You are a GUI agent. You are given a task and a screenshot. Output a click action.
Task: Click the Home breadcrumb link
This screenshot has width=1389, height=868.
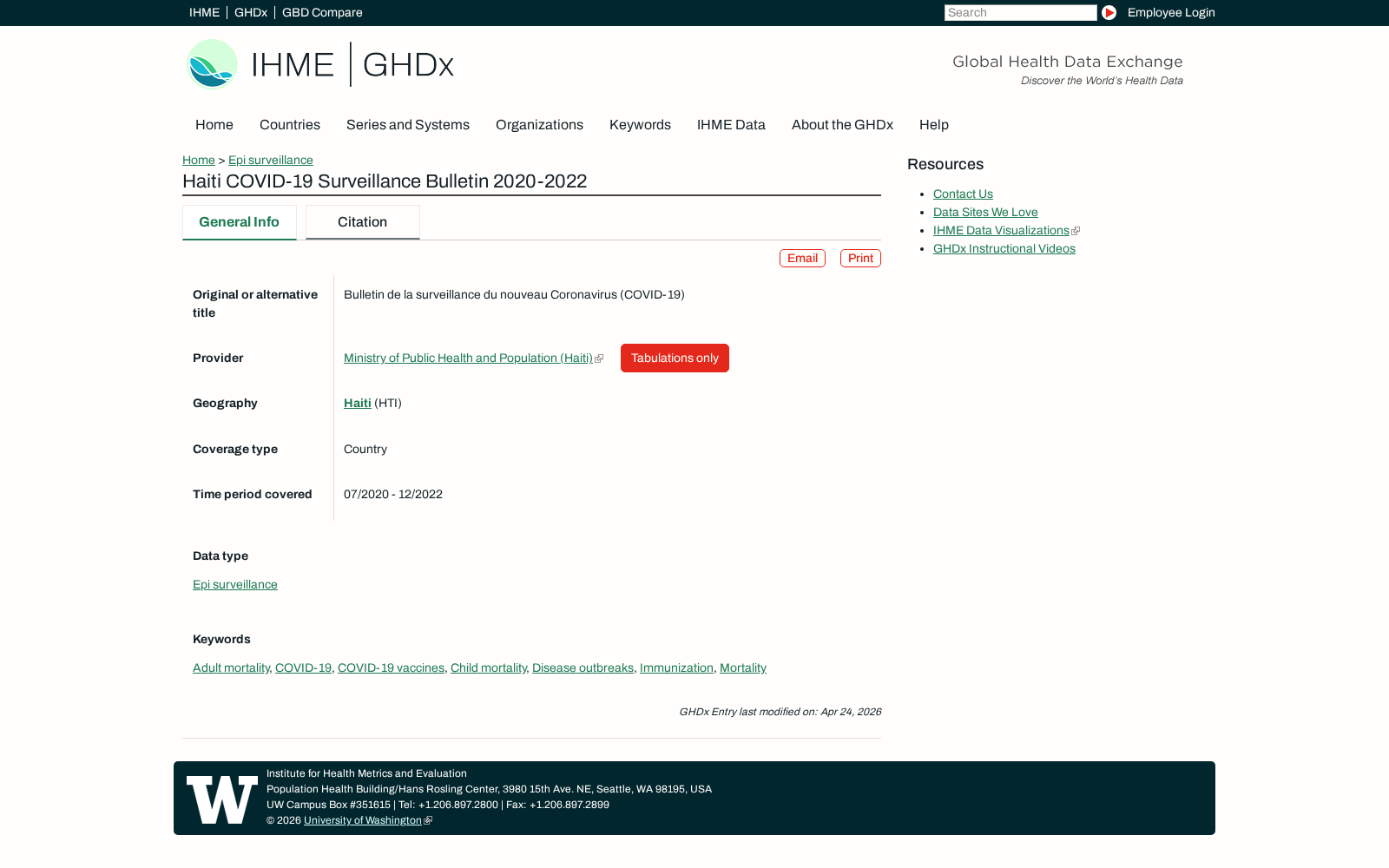coord(199,160)
